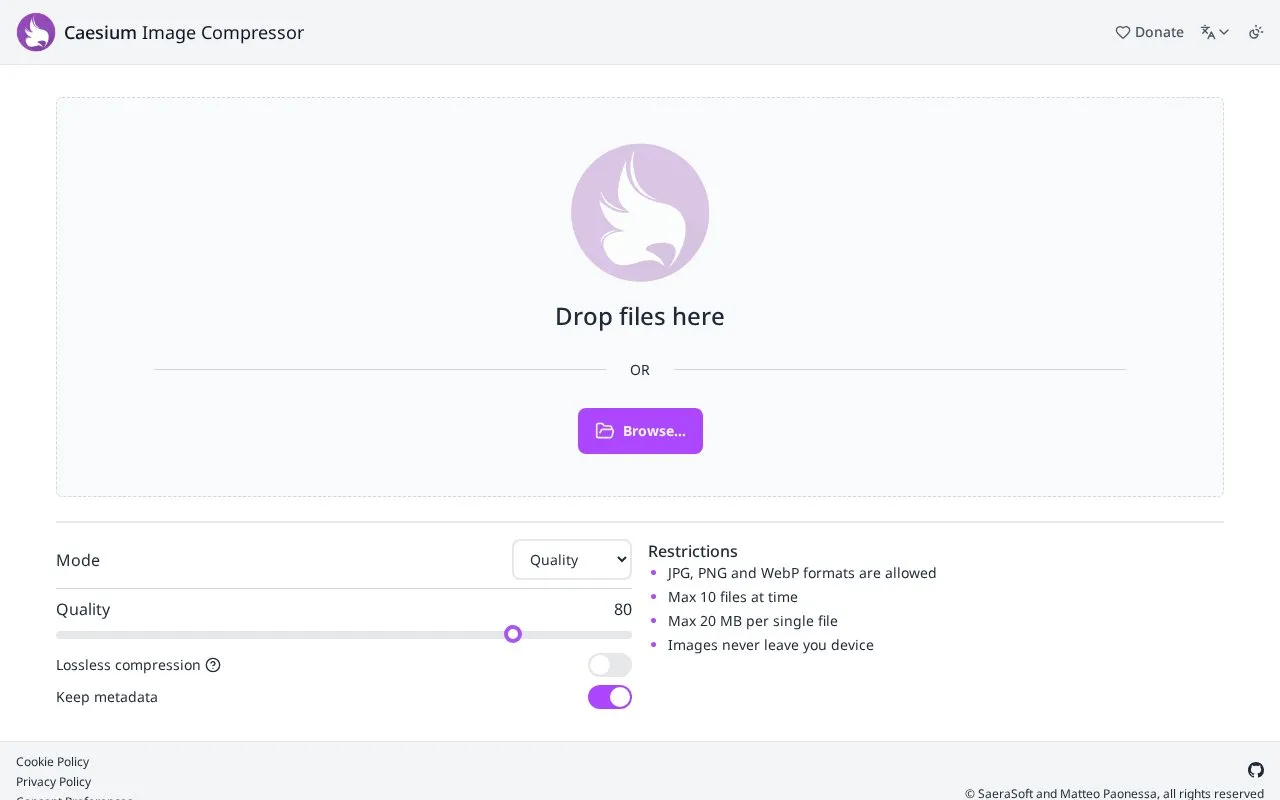1280x800 pixels.
Task: Click the Browse... button
Action: [640, 431]
